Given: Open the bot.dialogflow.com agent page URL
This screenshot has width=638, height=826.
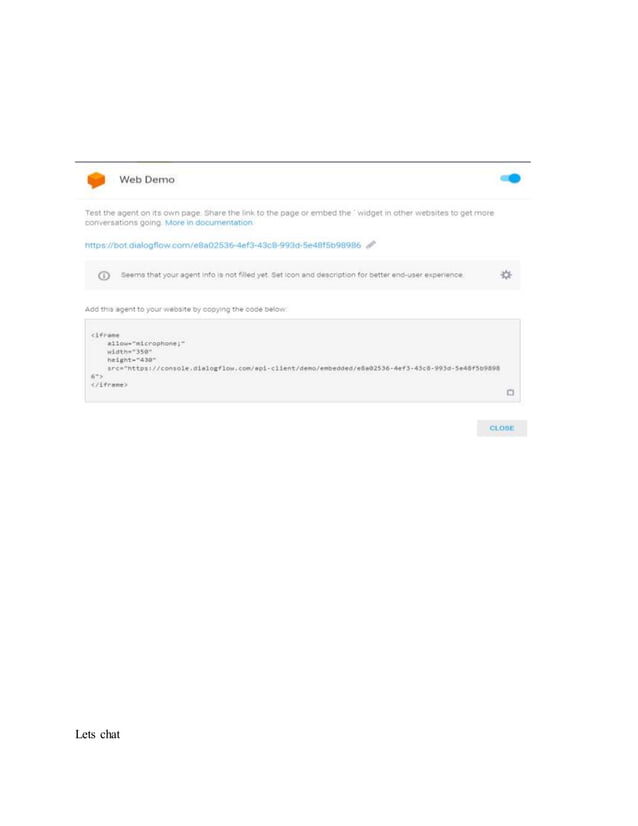Looking at the screenshot, I should pos(223,245).
